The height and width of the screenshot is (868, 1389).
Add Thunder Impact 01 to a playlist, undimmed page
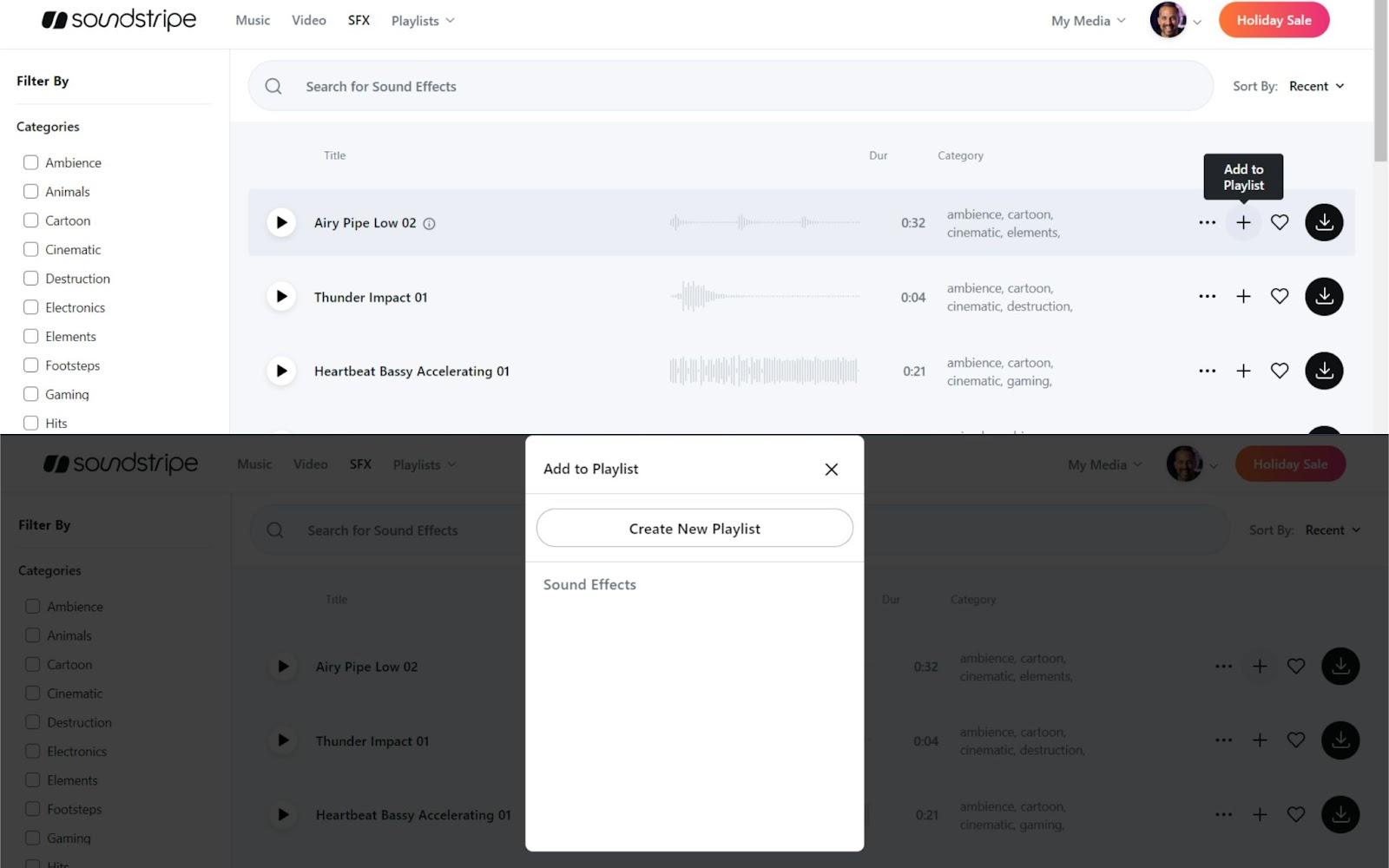coord(1243,297)
